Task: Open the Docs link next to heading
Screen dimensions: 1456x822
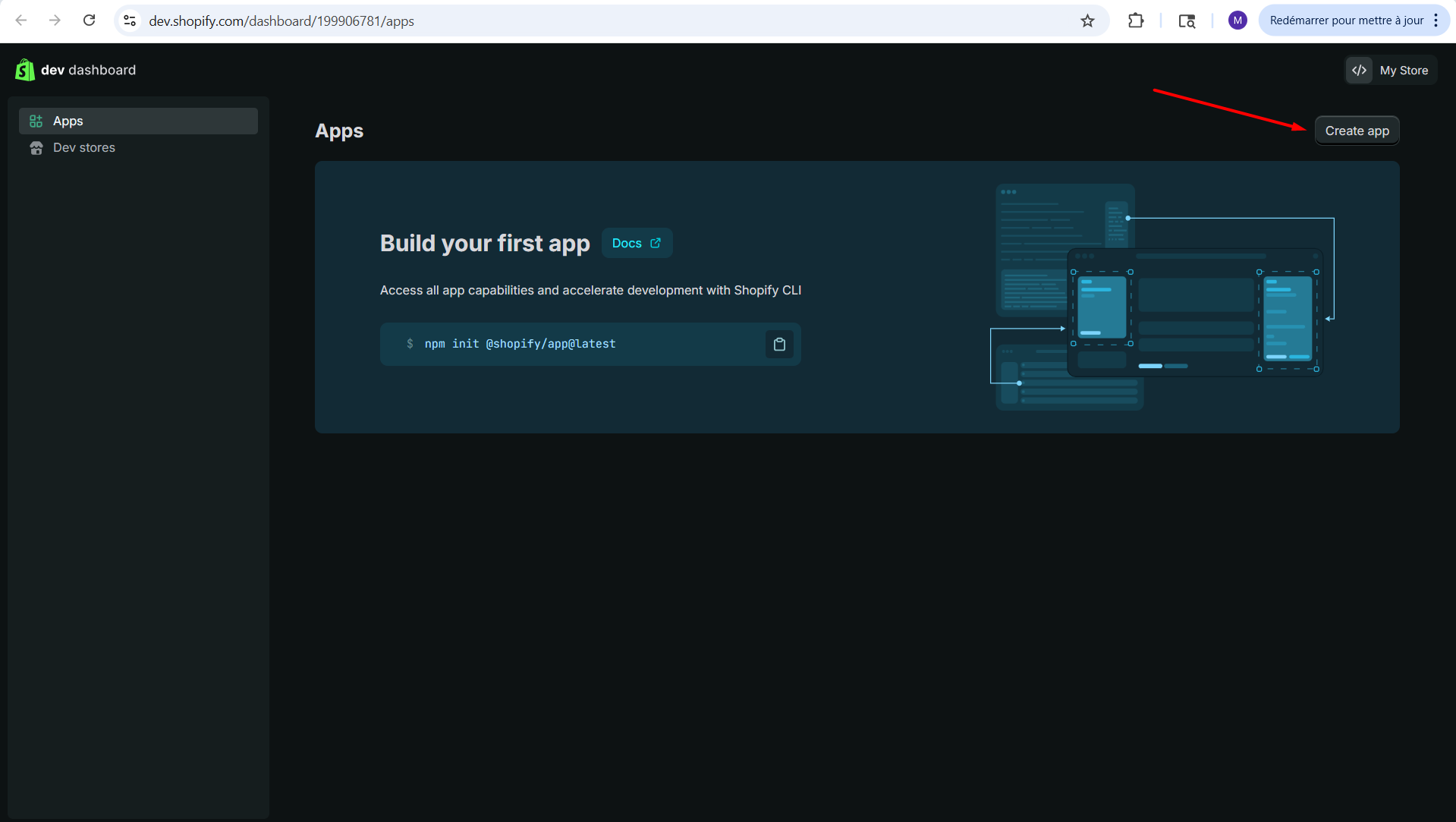Action: click(x=637, y=244)
